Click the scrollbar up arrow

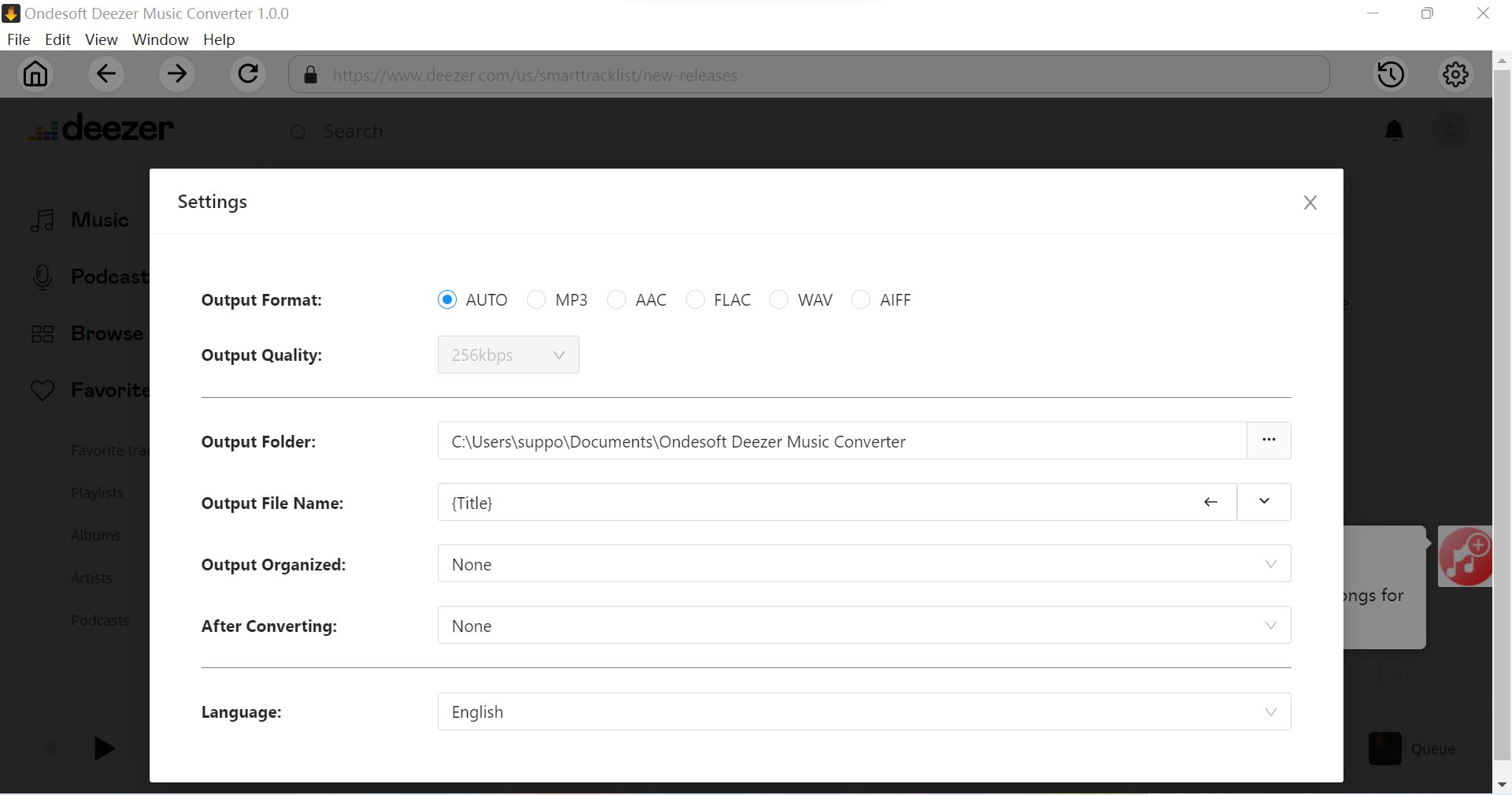pos(1502,60)
